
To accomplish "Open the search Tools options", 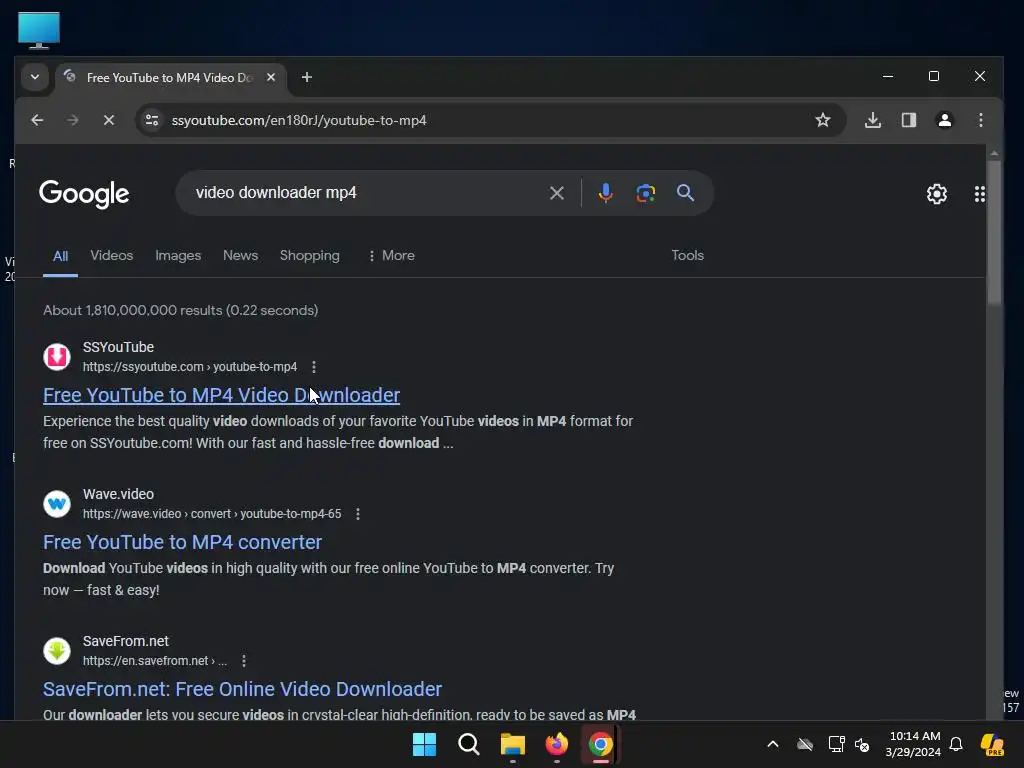I will [688, 255].
